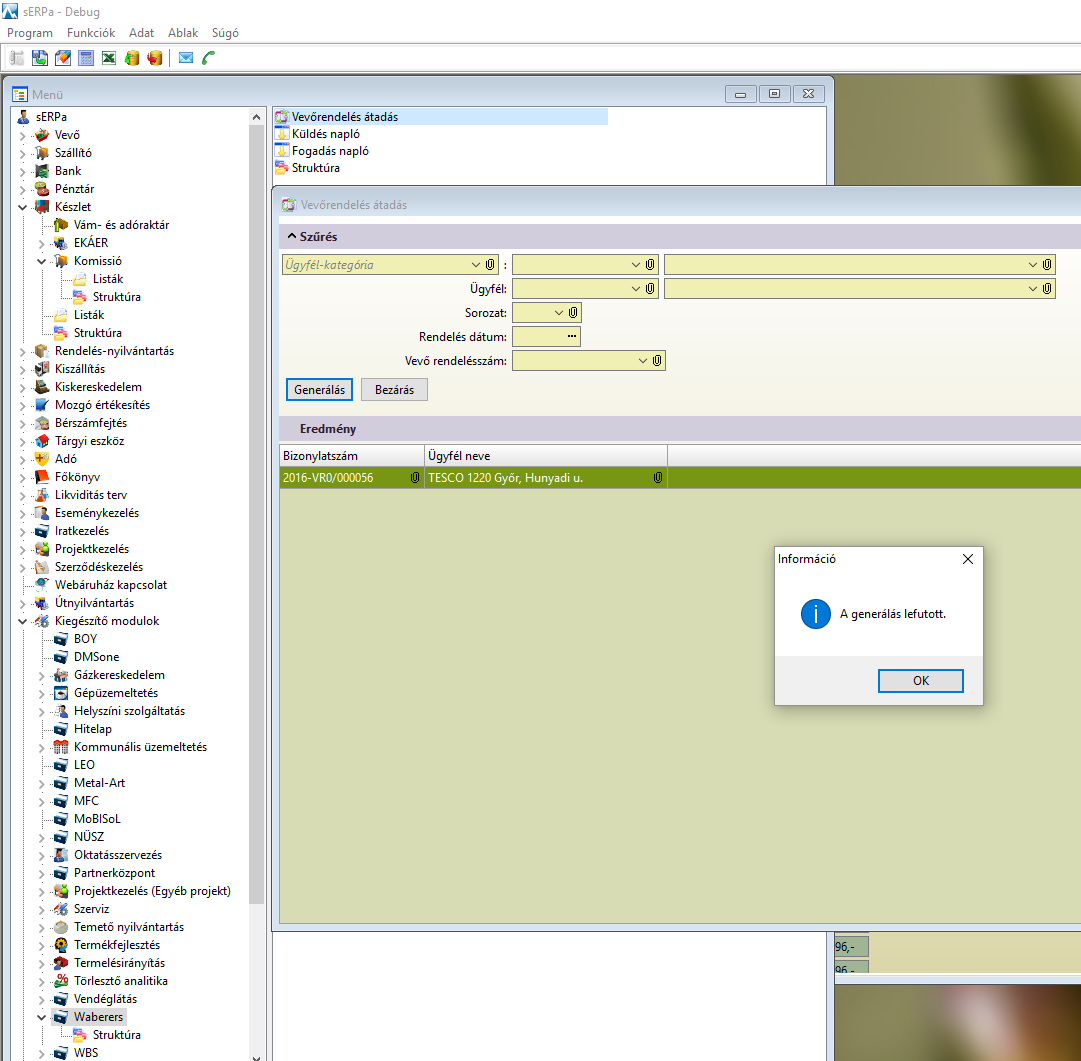Open the Adat menu

point(141,33)
